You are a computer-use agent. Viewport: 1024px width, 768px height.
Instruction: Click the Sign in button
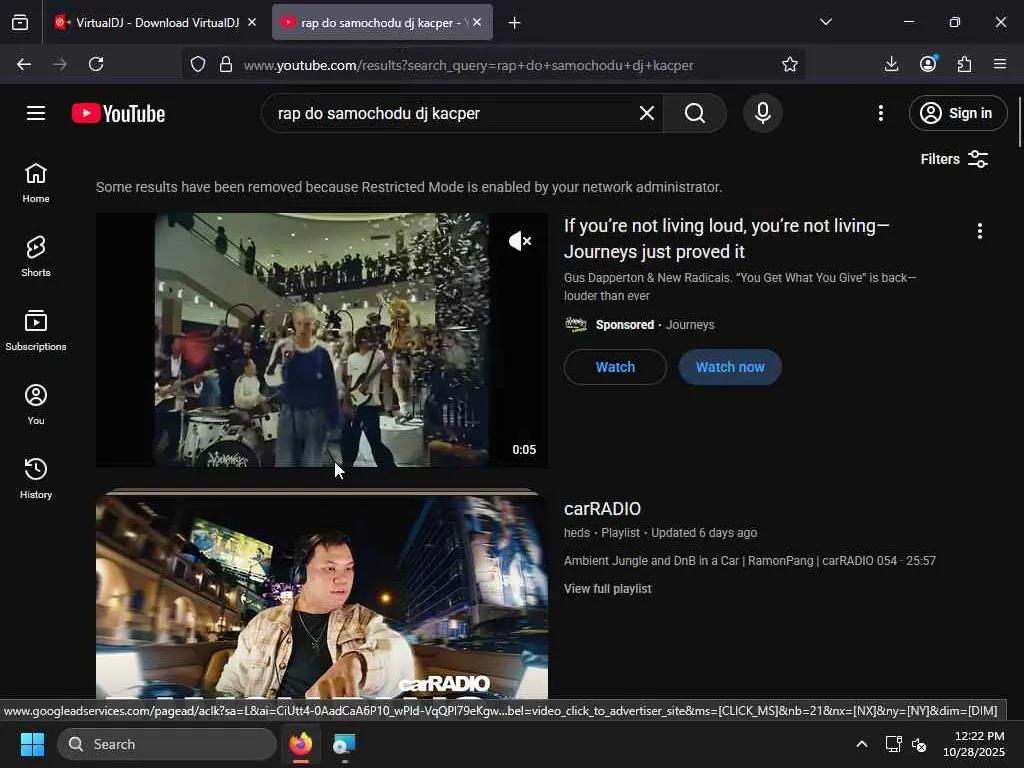(957, 113)
